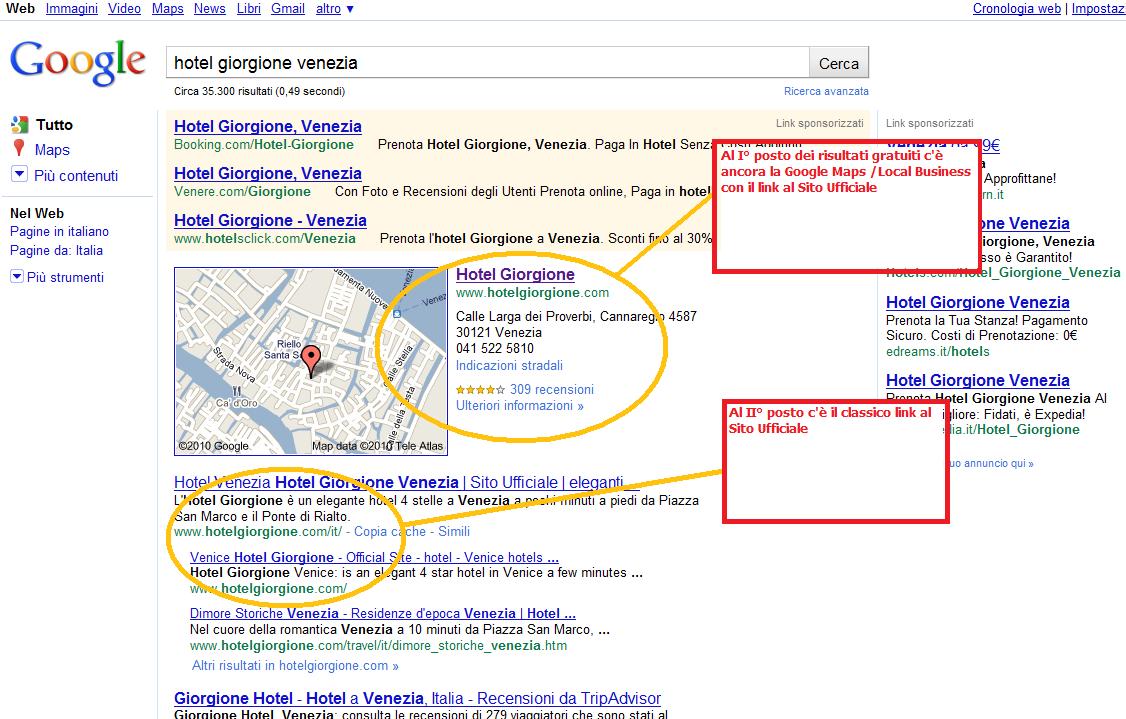Open the Expedia Hotel Giorgione Venezia ad

pyautogui.click(x=978, y=381)
